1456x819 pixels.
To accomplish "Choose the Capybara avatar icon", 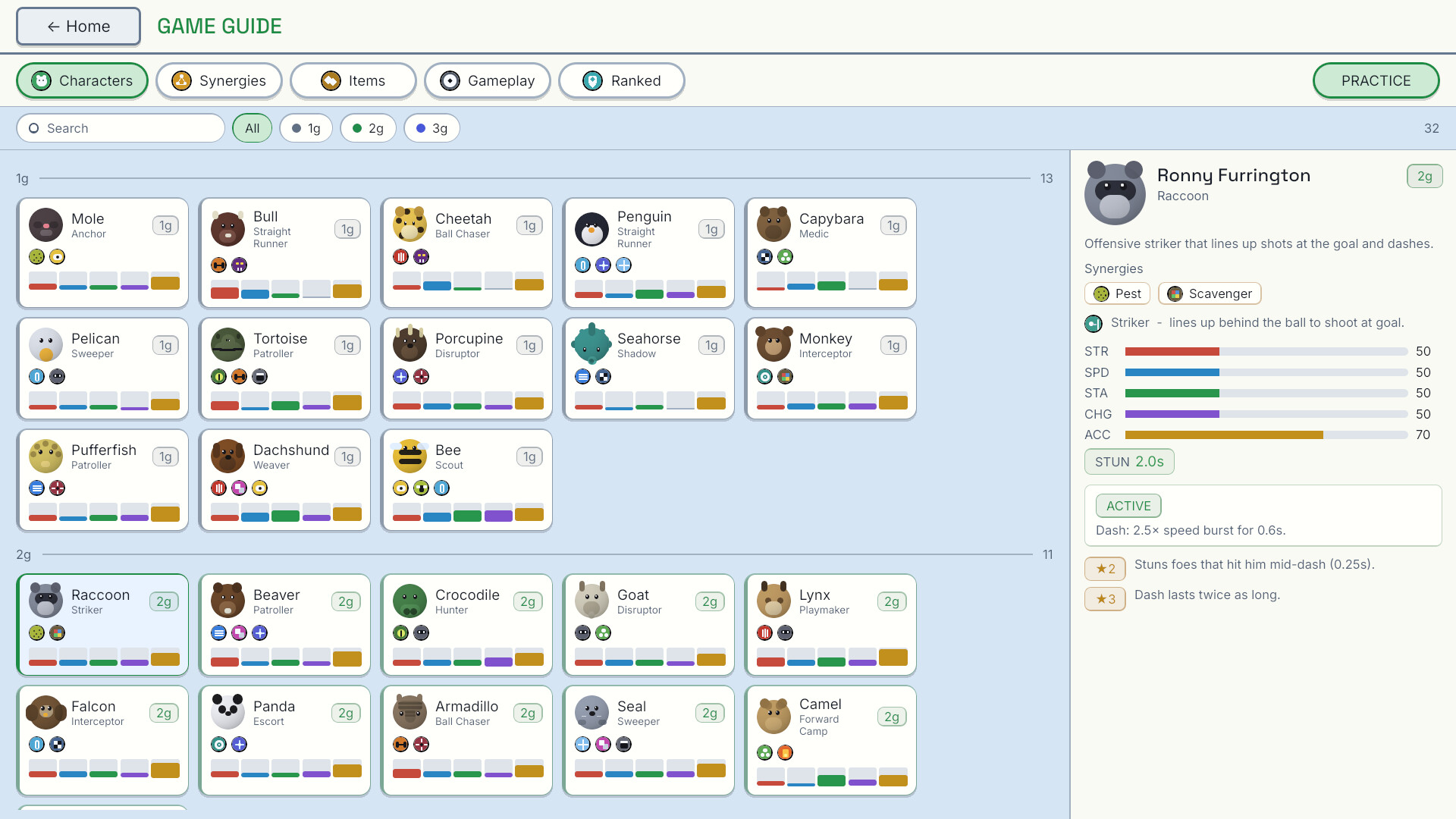I will point(773,225).
